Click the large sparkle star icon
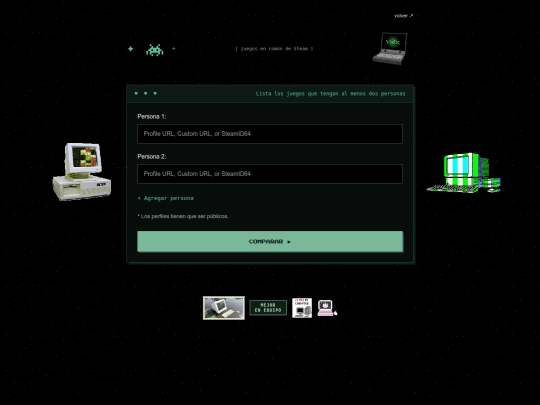 pyautogui.click(x=131, y=49)
